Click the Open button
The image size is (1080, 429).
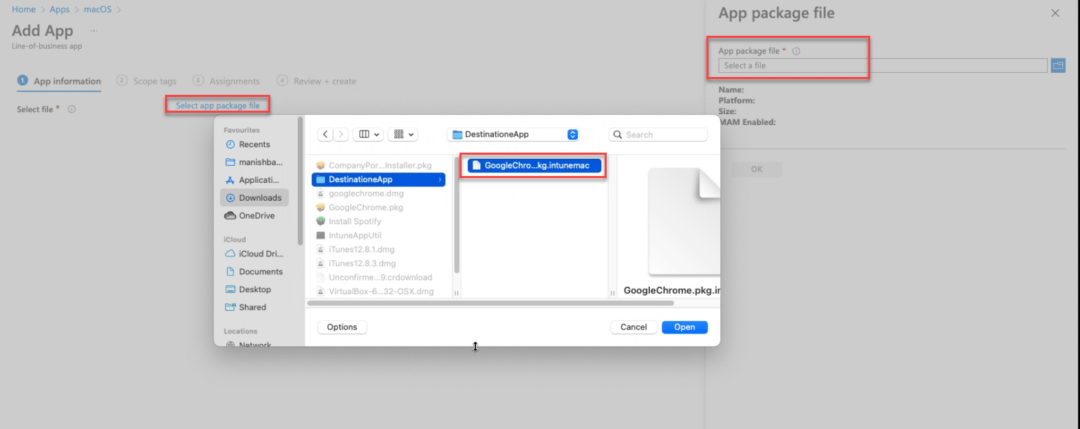coord(685,327)
